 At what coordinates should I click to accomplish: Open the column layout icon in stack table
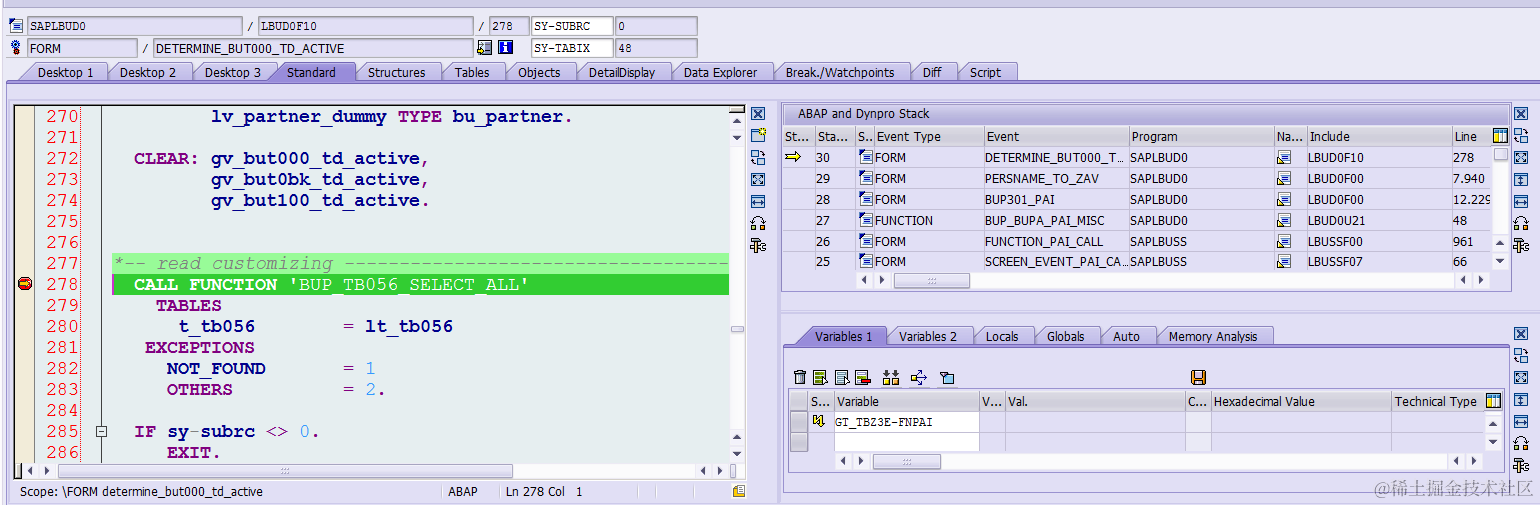[x=1500, y=136]
